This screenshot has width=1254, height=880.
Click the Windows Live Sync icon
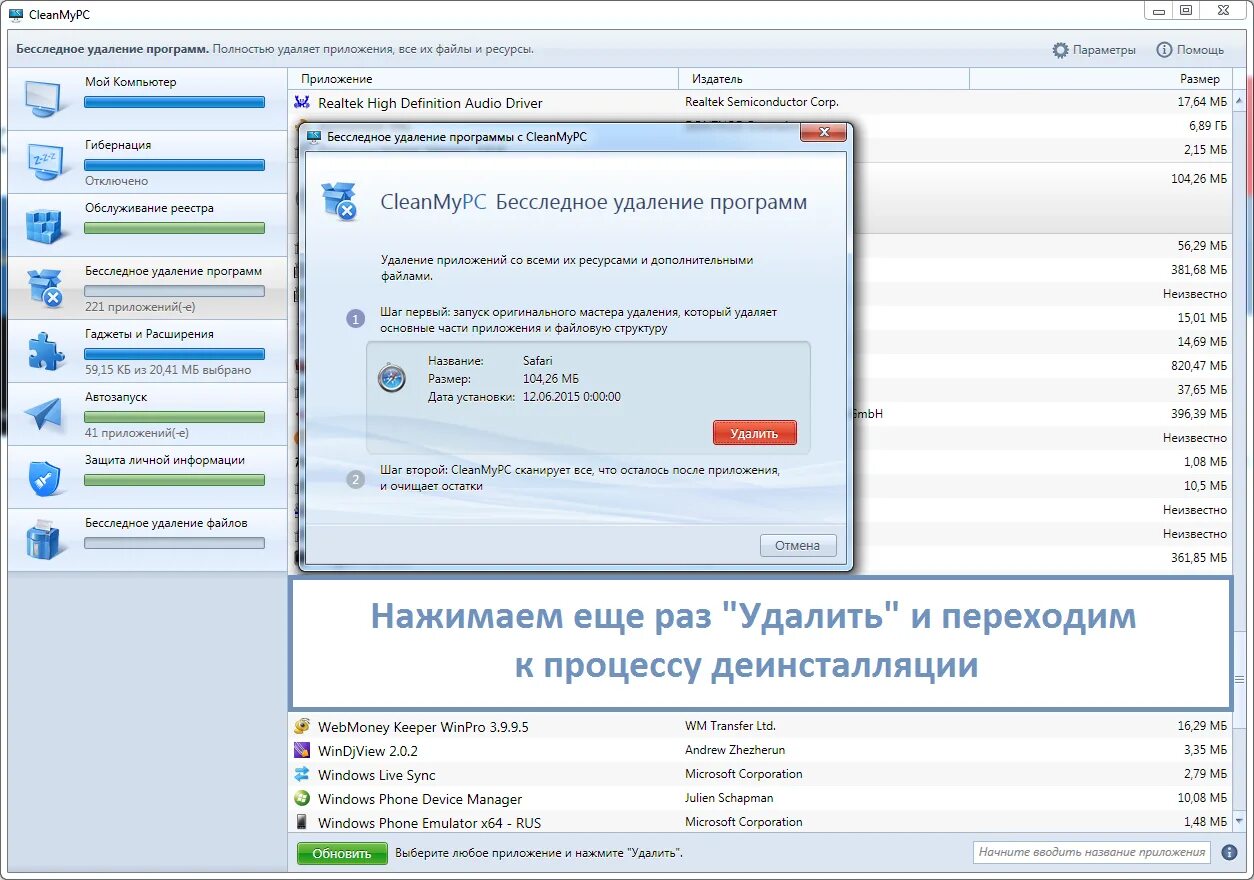[x=302, y=774]
